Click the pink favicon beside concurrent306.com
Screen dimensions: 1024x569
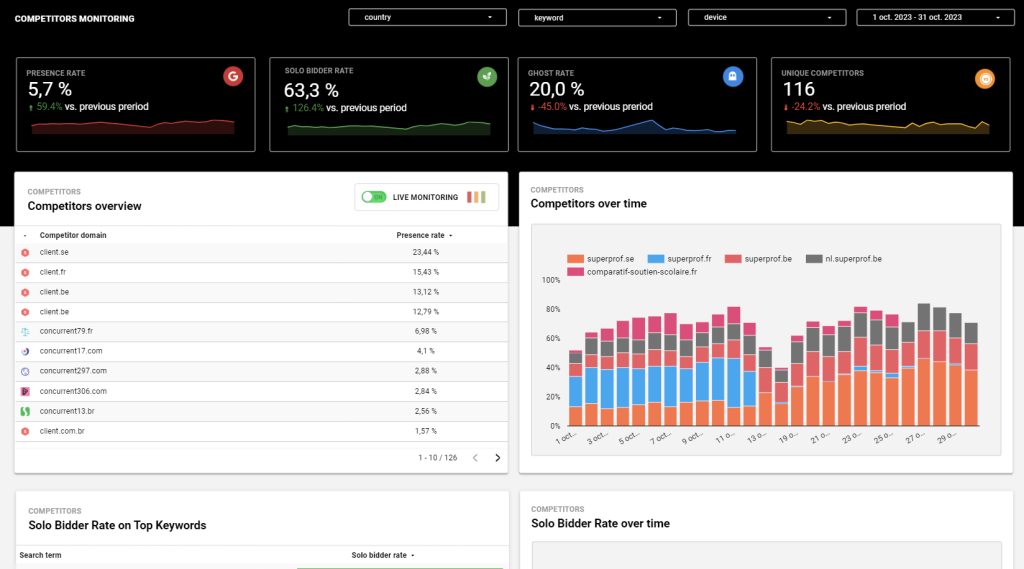coord(25,391)
